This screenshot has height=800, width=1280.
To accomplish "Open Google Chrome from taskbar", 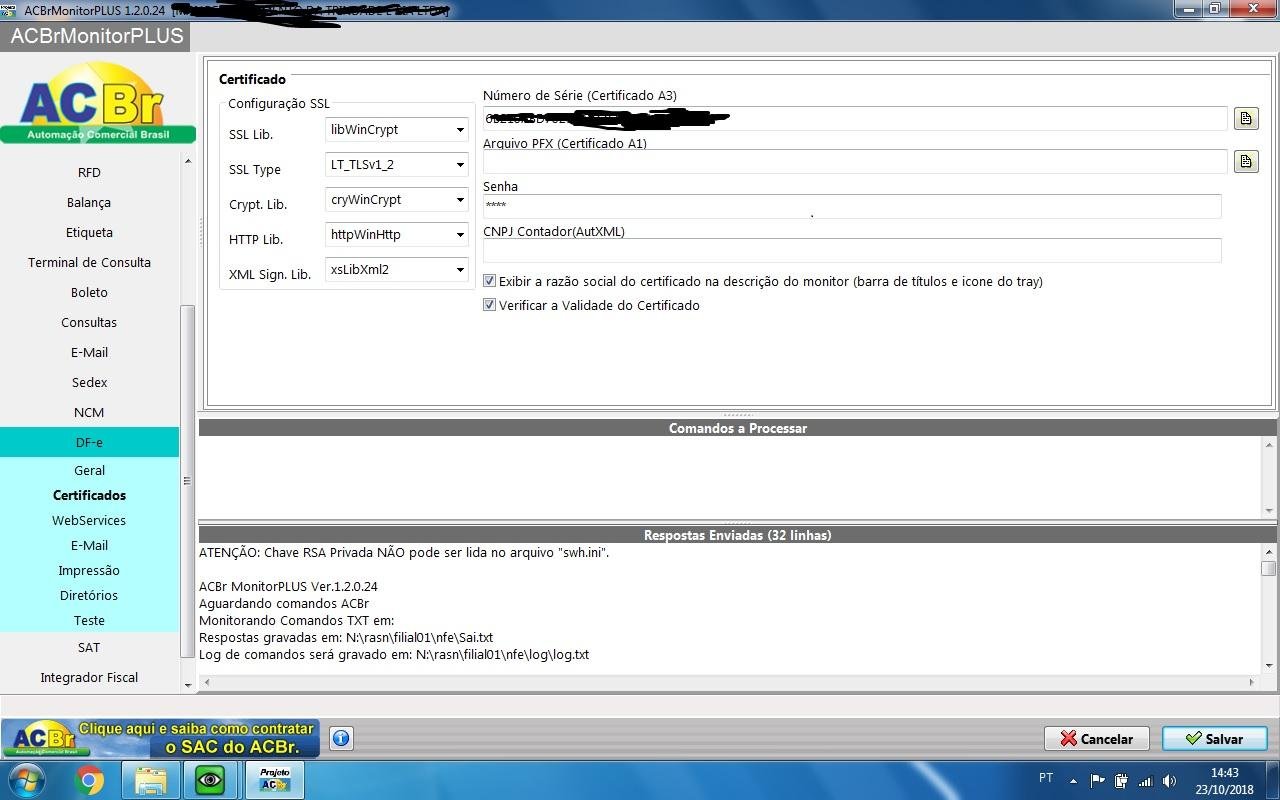I will click(89, 779).
